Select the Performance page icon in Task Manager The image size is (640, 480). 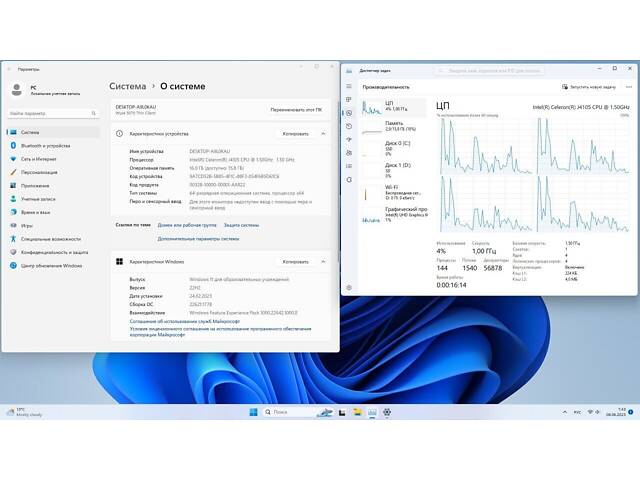point(349,113)
